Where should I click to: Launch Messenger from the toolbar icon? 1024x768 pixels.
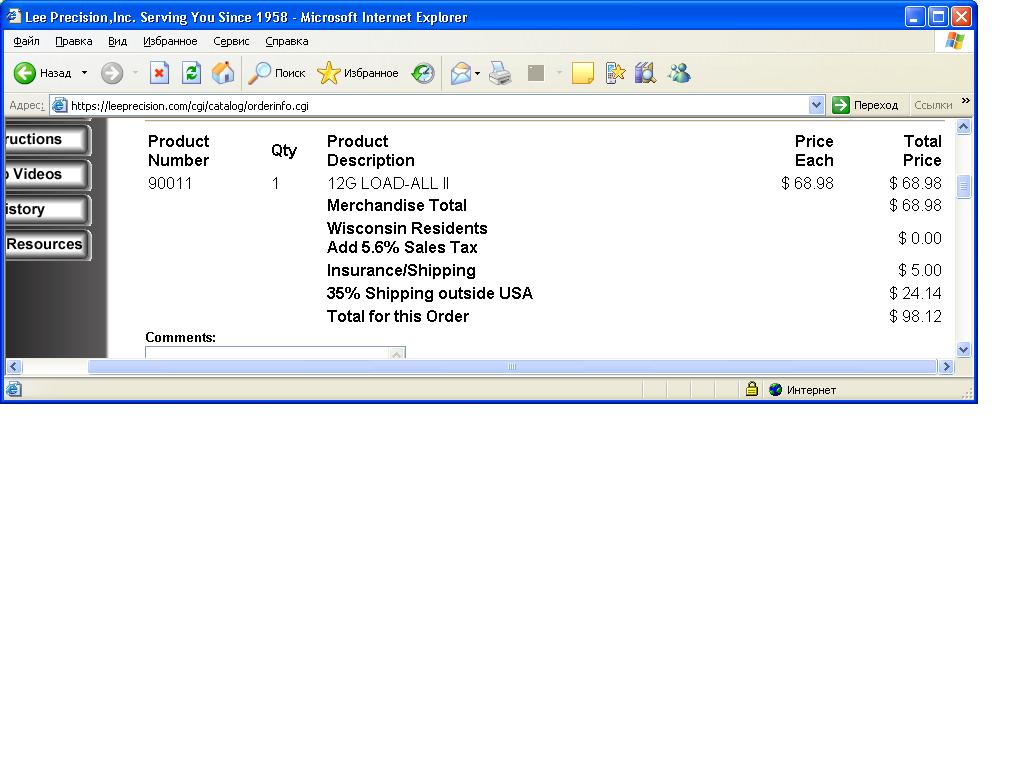[x=679, y=73]
